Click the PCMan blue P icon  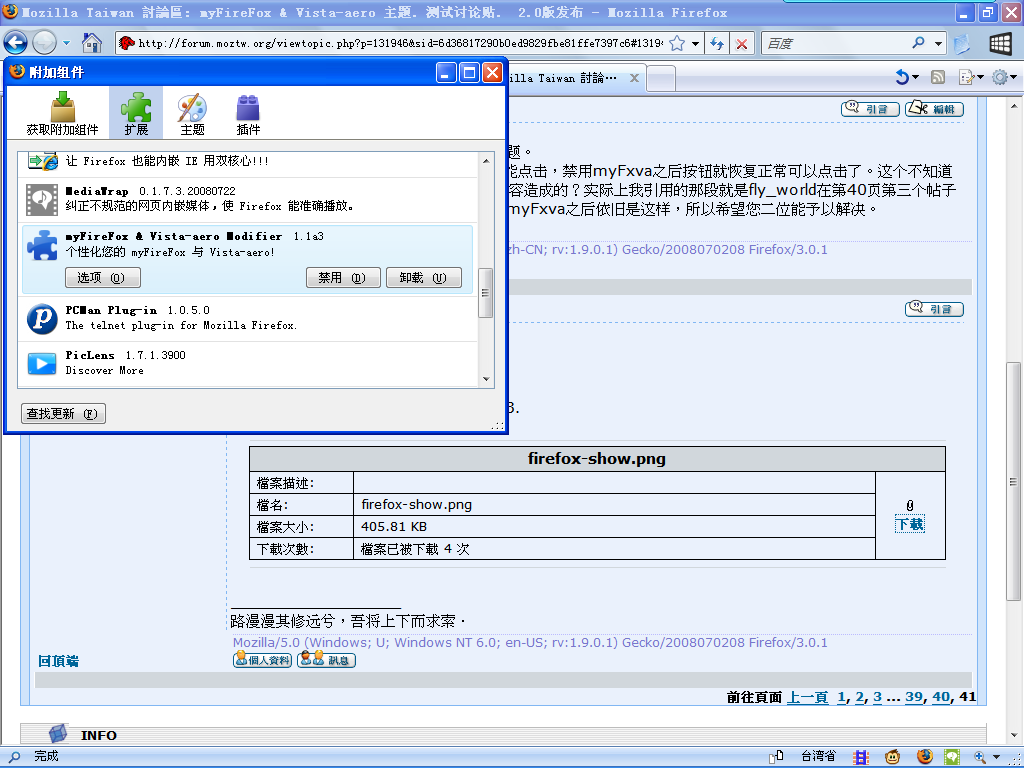click(x=42, y=319)
